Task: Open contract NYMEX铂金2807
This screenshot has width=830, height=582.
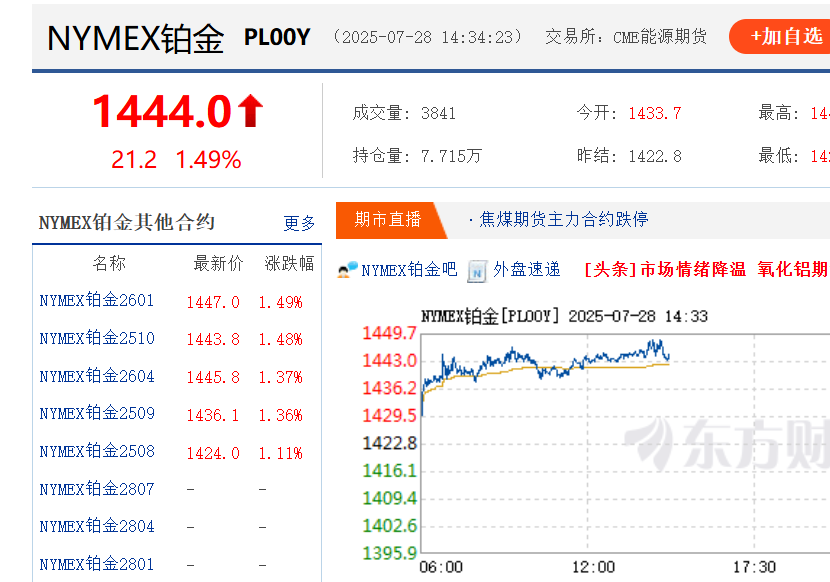Action: point(97,489)
